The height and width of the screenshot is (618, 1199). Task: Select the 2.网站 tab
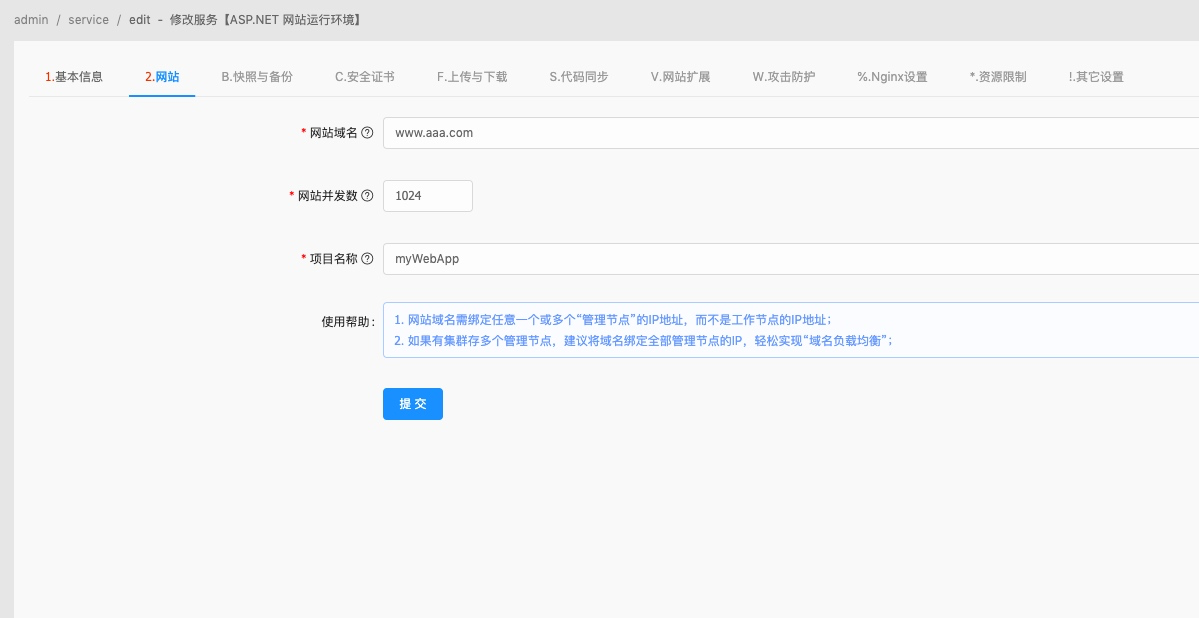pos(161,75)
